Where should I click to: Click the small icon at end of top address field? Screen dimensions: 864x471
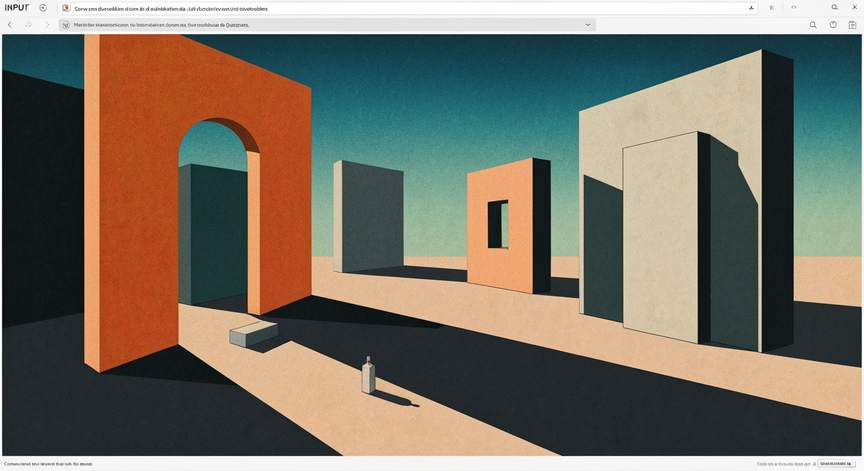751,8
